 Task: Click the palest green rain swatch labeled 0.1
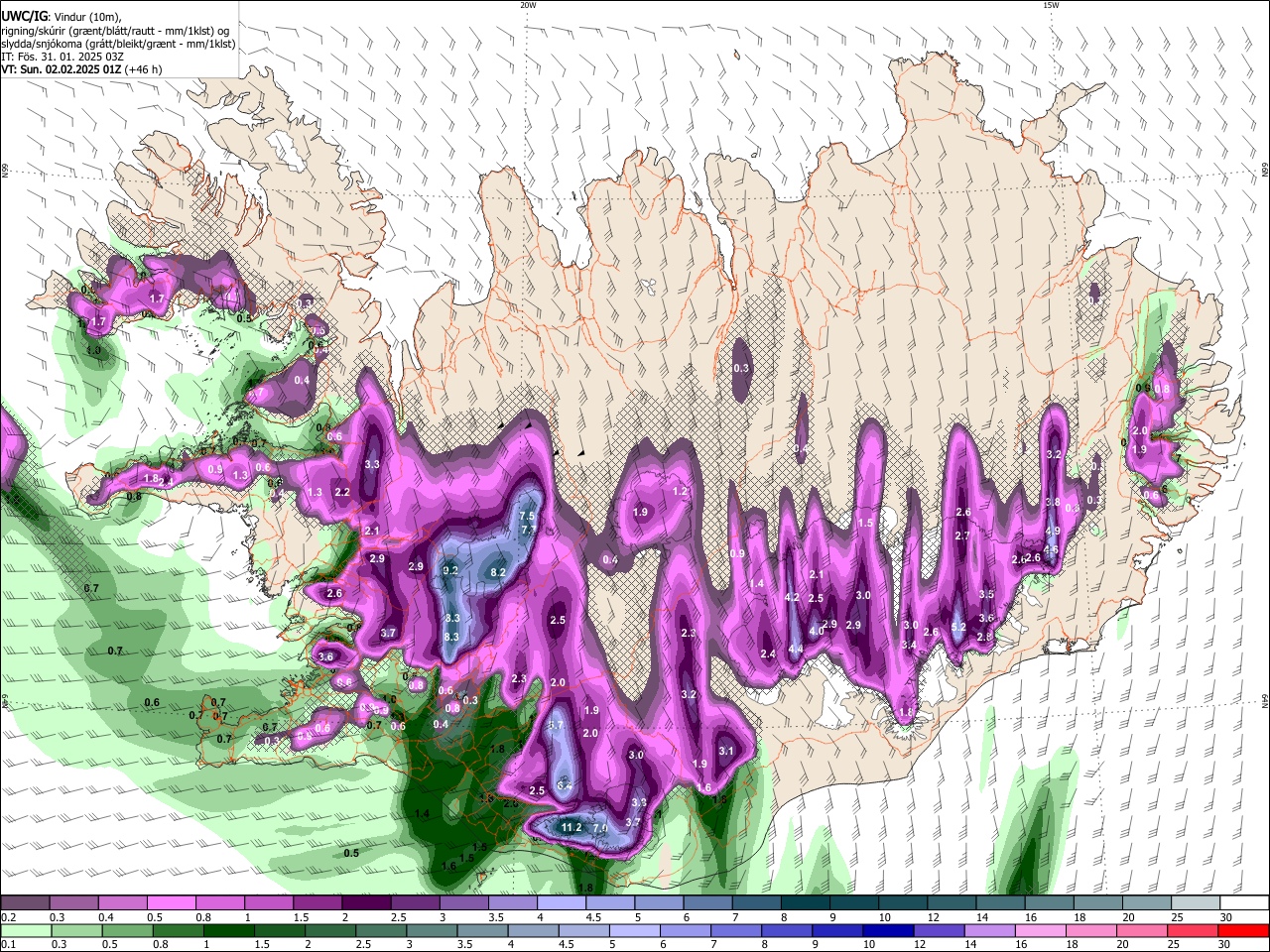[x=25, y=930]
